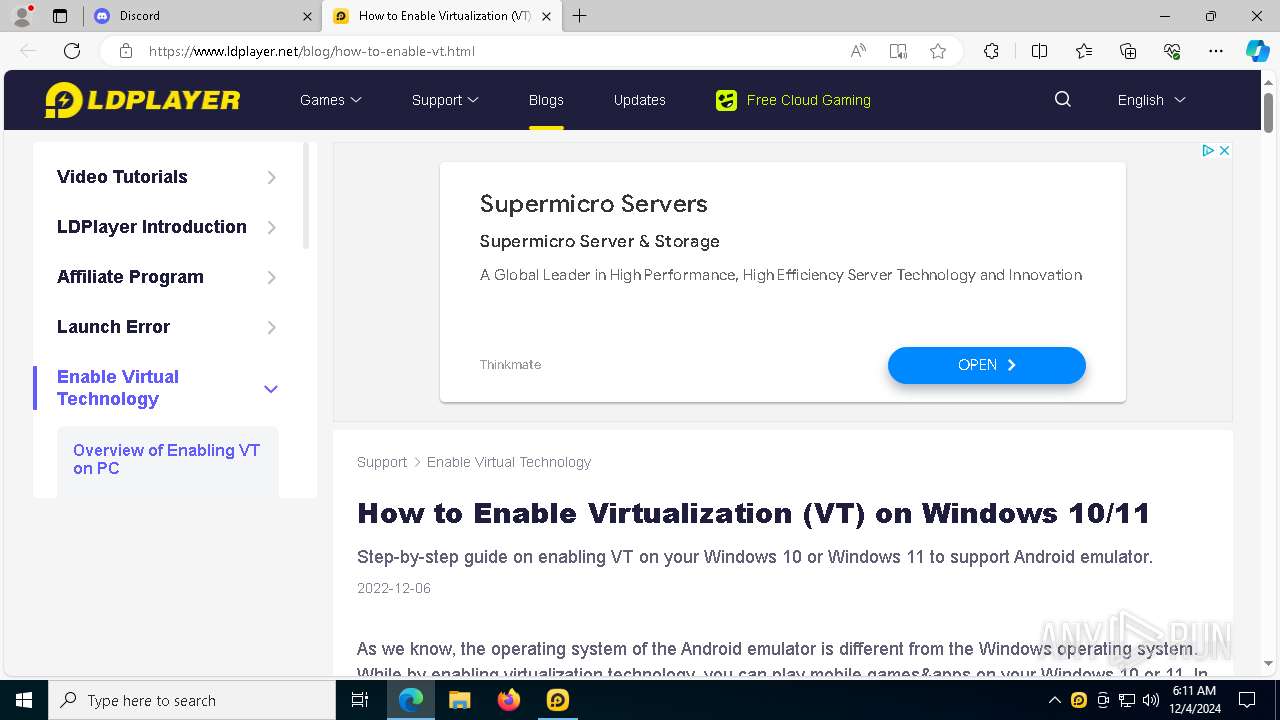
Task: Expand Video Tutorials section
Action: click(271, 177)
